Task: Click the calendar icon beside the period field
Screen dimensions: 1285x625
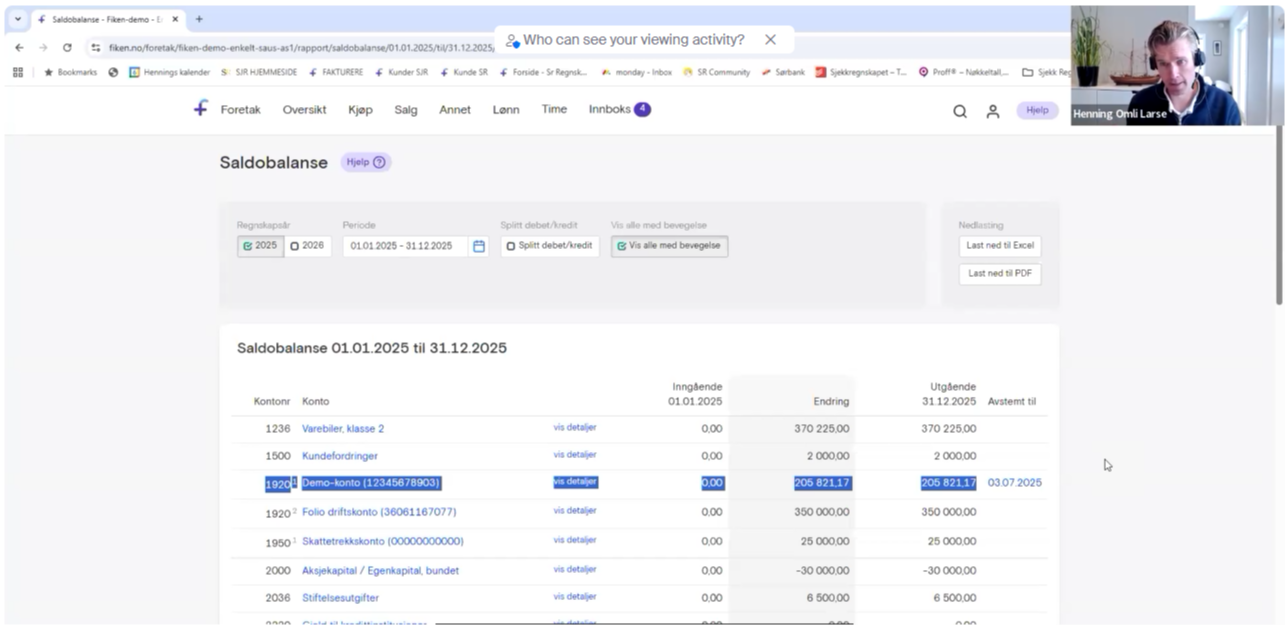Action: pos(479,246)
